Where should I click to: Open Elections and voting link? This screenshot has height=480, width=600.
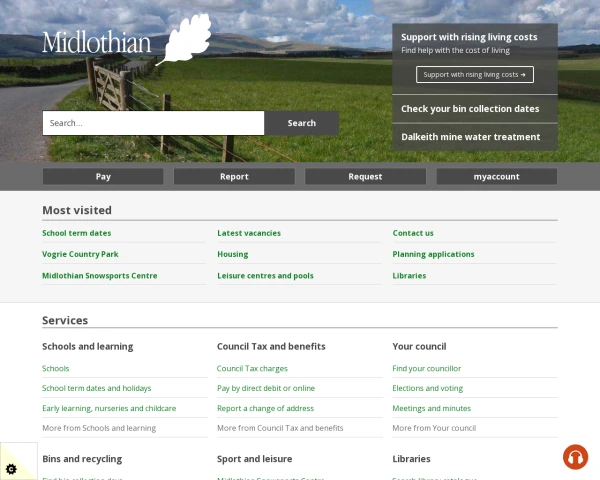point(427,388)
